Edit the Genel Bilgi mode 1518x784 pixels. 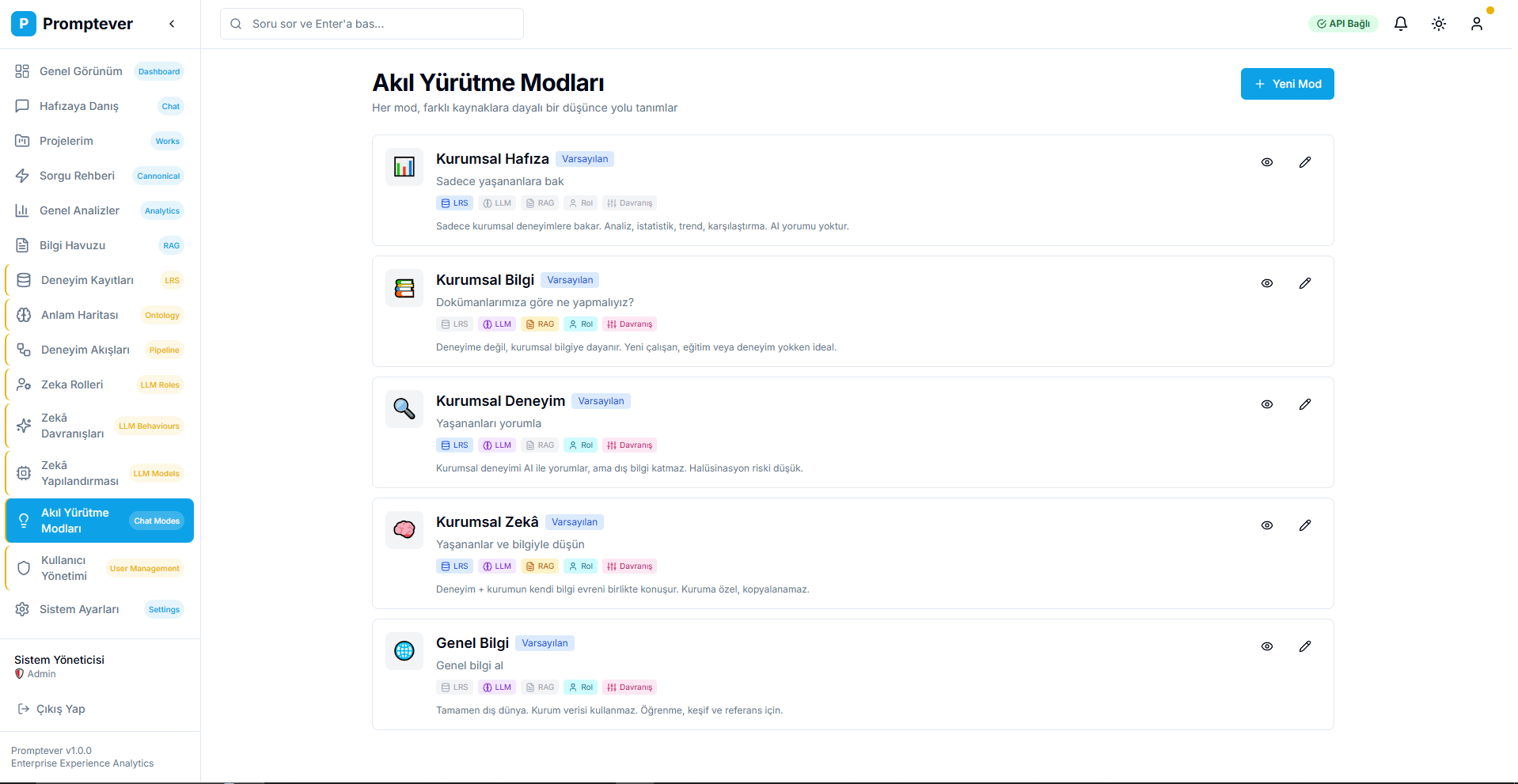1304,646
